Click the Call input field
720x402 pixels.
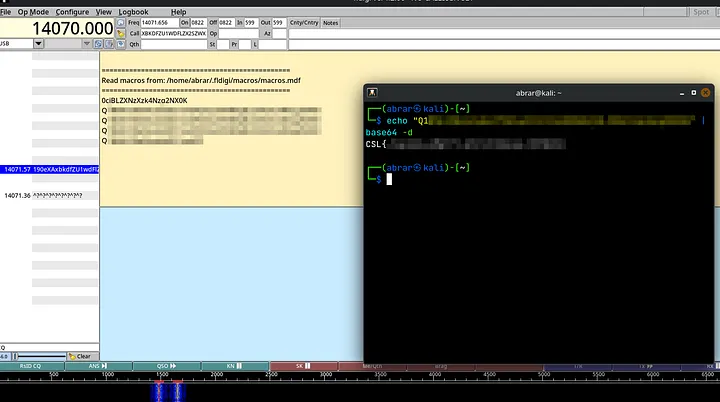pos(174,34)
